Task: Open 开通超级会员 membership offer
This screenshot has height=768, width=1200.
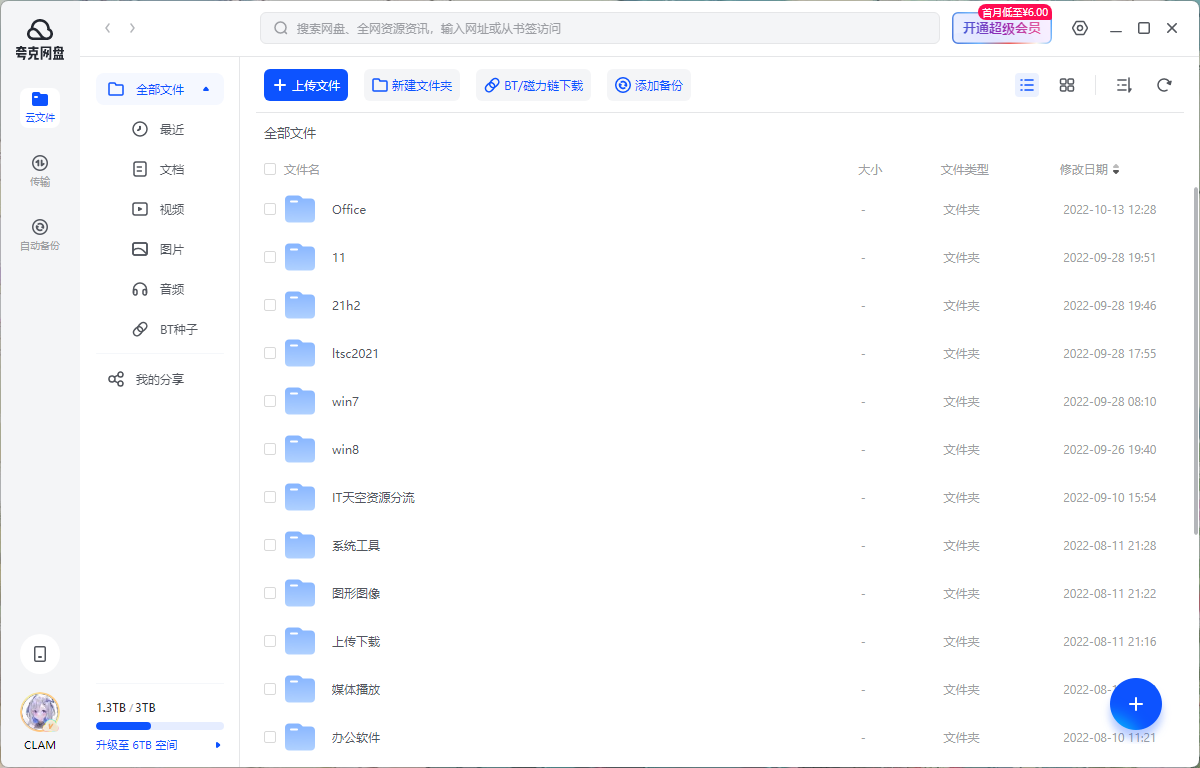Action: coord(1001,28)
